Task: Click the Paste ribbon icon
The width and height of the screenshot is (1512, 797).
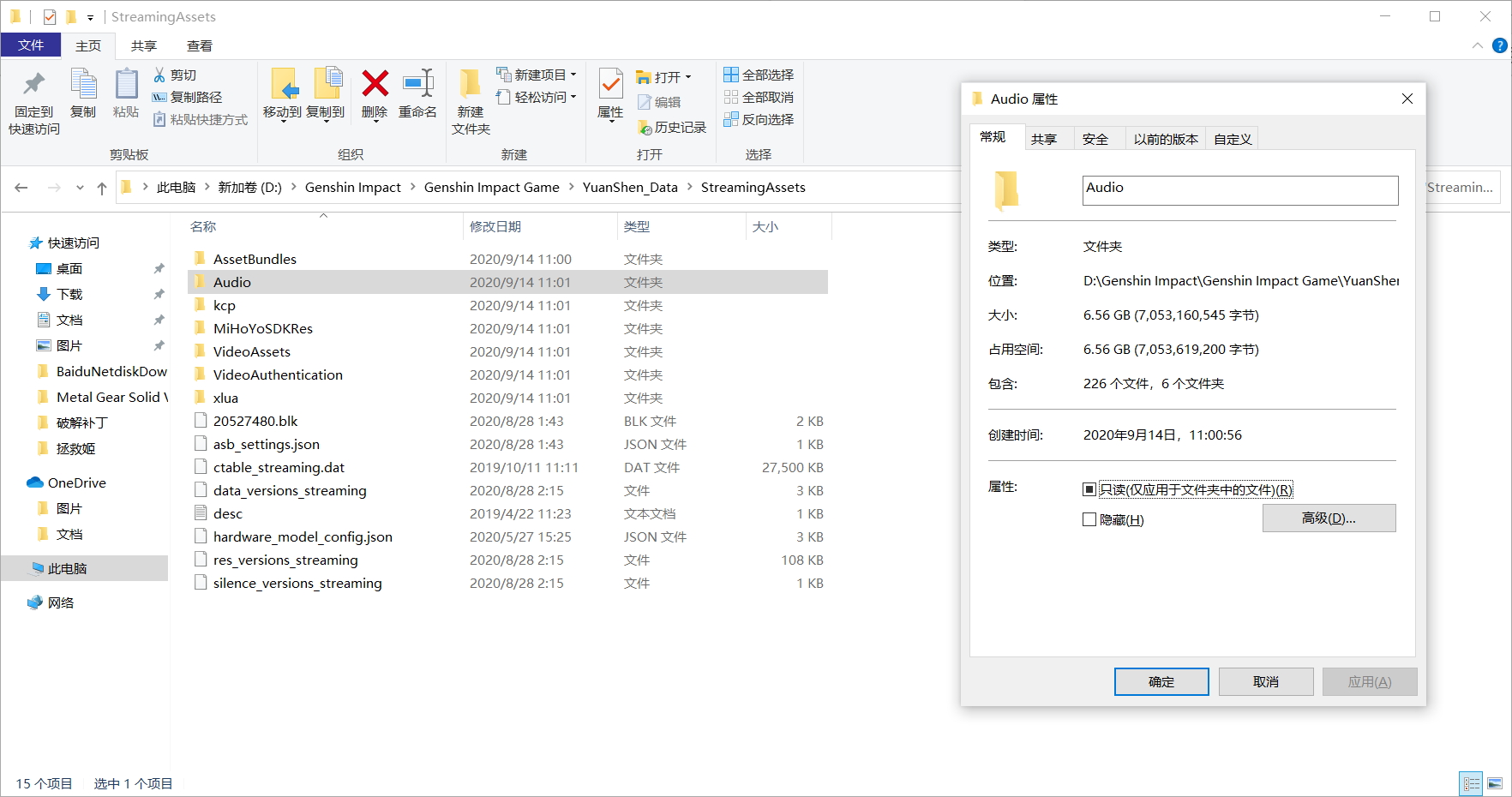Action: pos(126,93)
